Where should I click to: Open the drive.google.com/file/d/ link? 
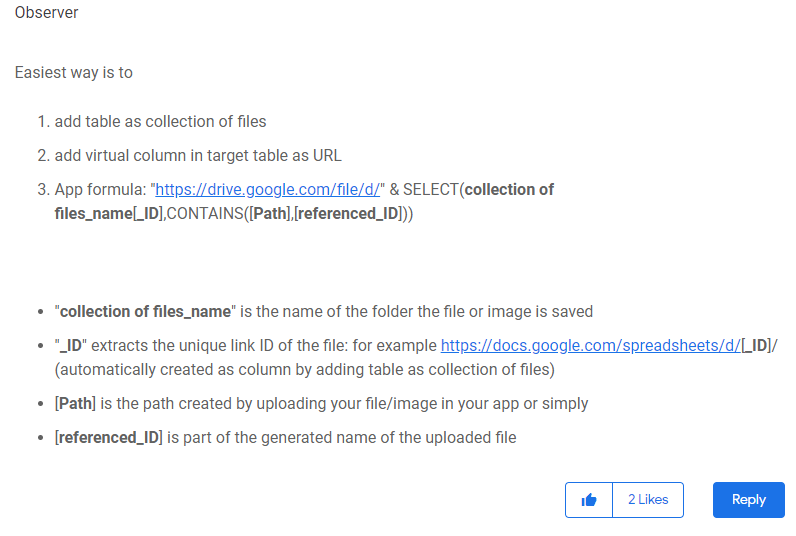click(x=268, y=189)
